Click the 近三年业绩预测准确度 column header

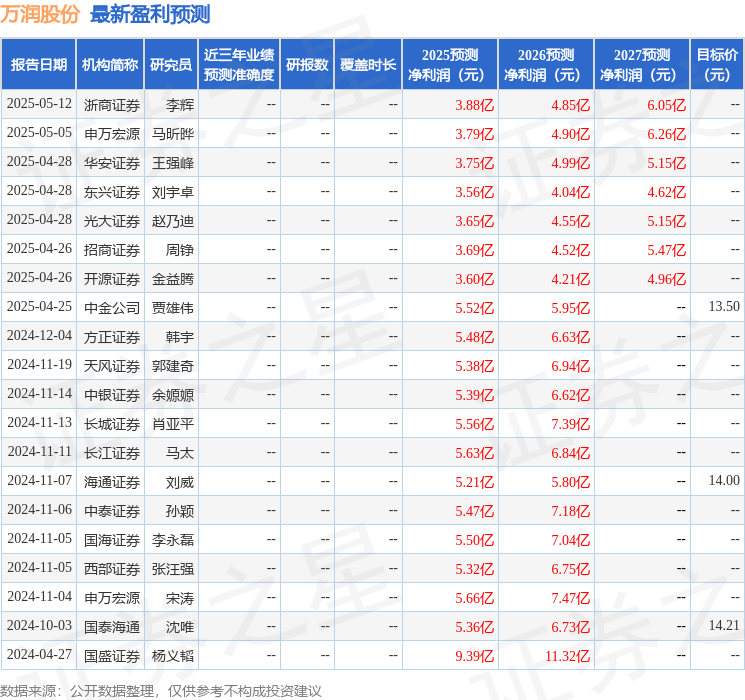point(239,65)
